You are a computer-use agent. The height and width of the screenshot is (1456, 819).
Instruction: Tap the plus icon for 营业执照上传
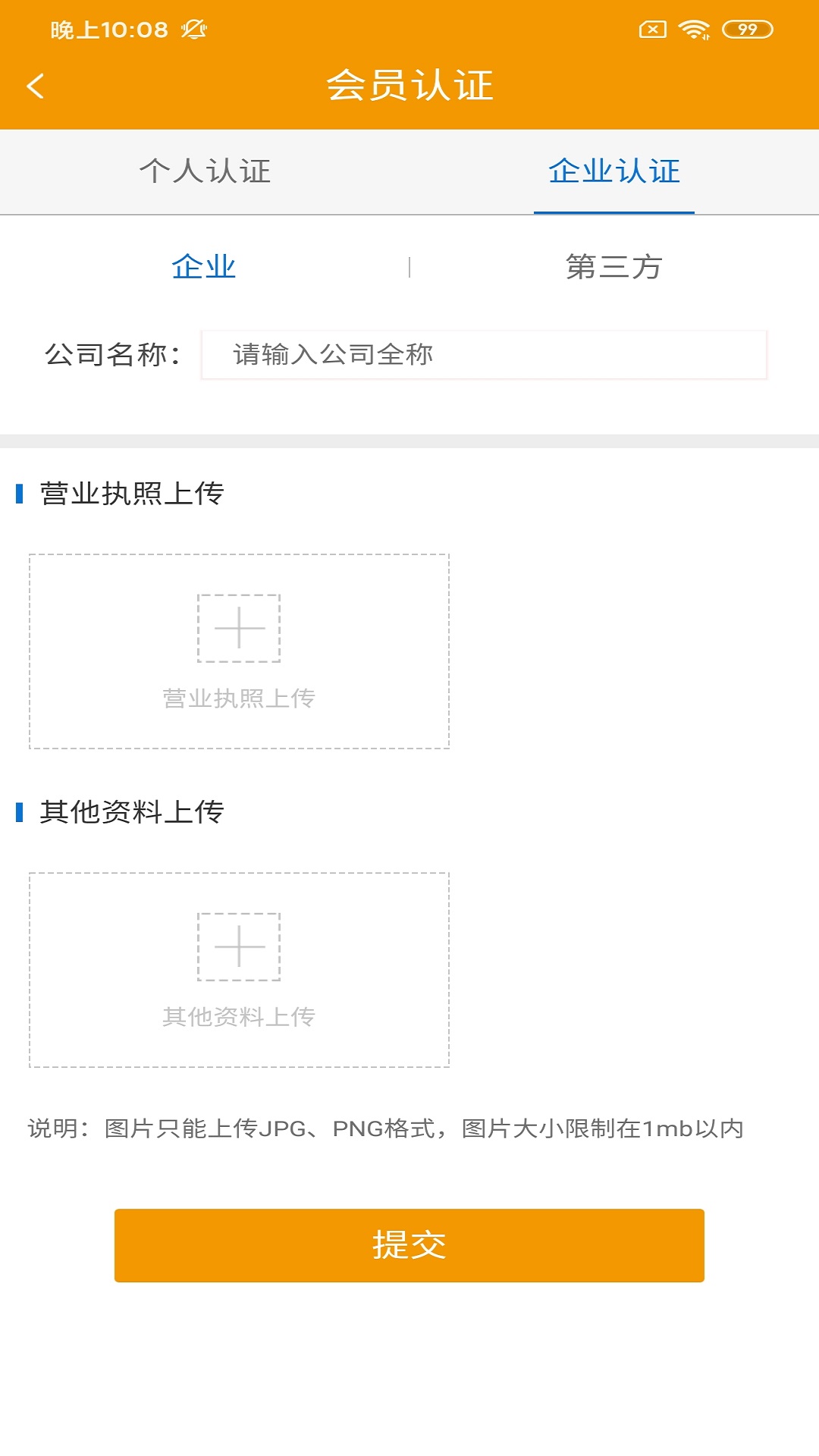click(x=239, y=628)
